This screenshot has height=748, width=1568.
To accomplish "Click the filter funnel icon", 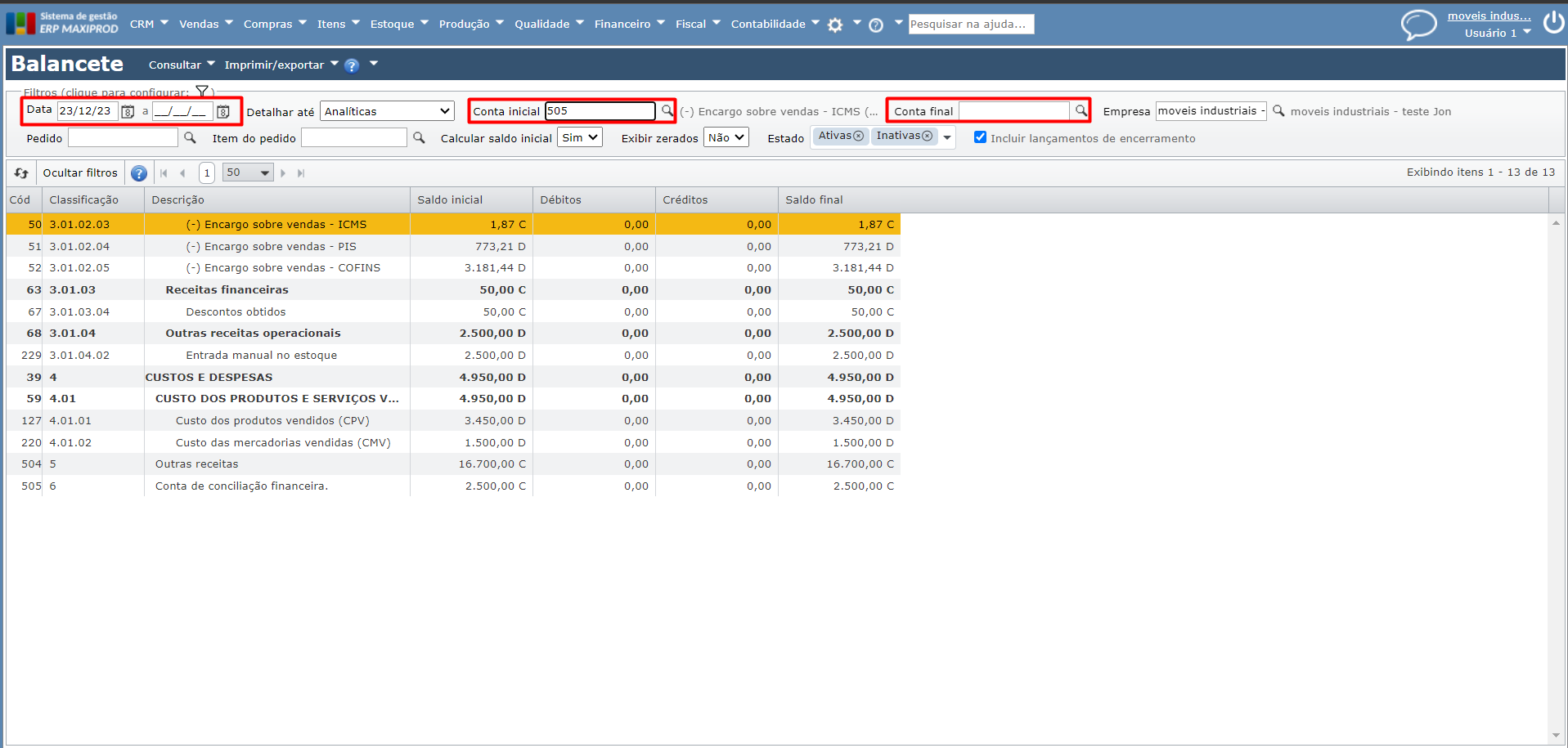I will click(202, 92).
